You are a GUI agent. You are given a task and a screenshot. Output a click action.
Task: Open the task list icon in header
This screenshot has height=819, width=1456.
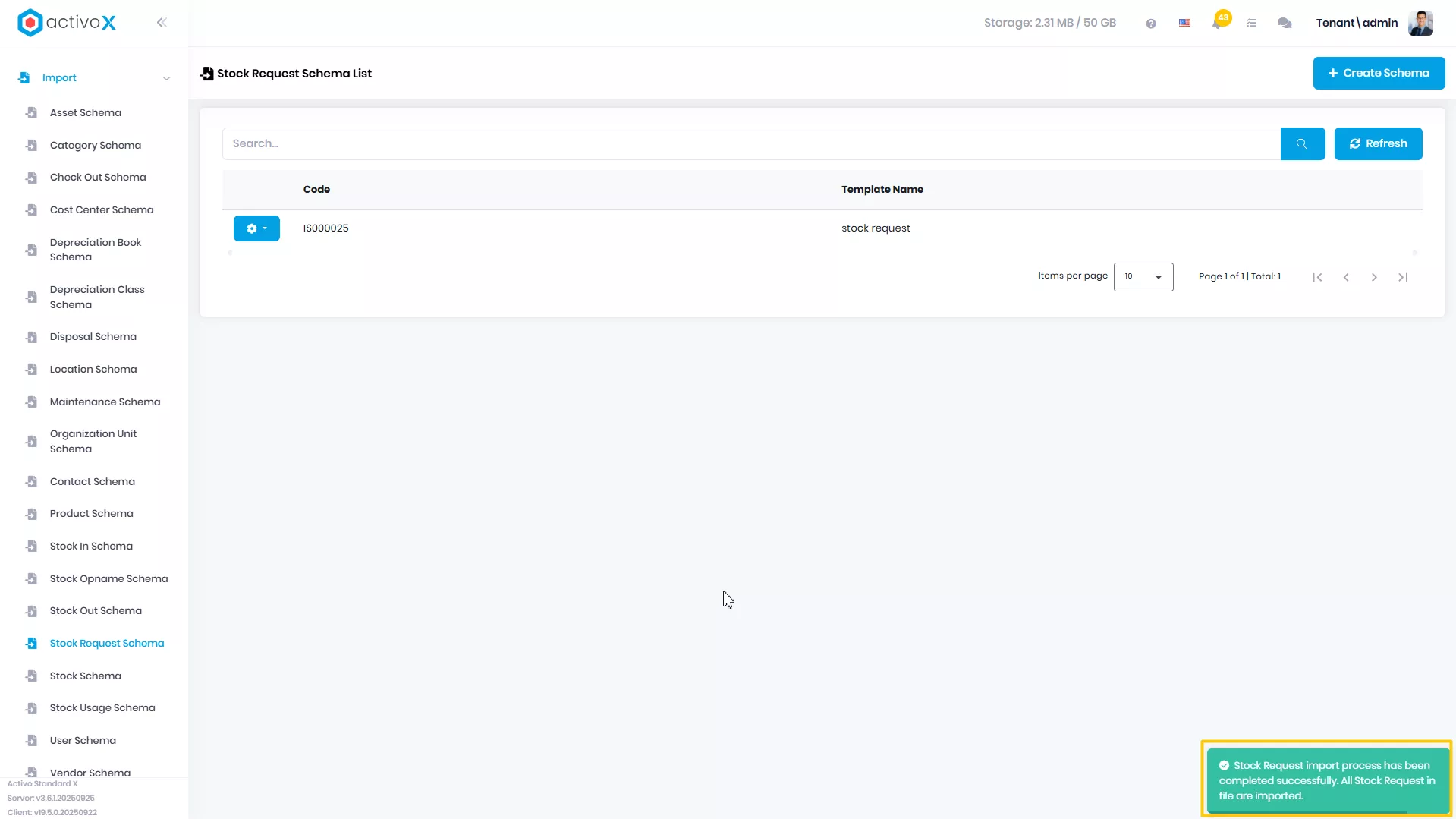pyautogui.click(x=1252, y=24)
